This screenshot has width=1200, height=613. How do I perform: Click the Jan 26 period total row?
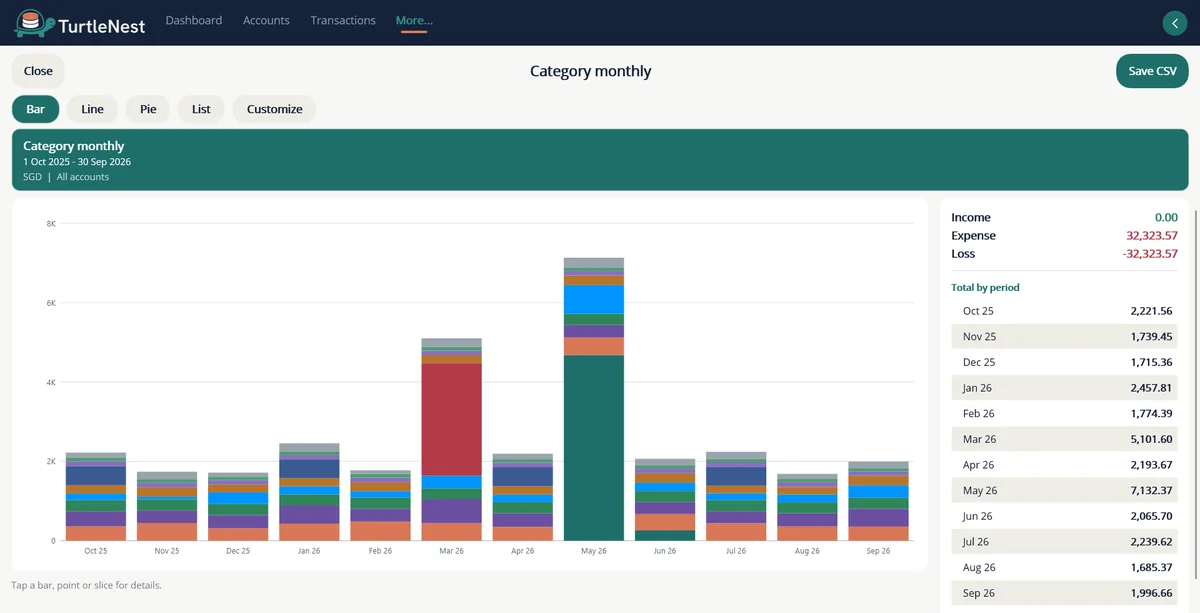point(1064,388)
